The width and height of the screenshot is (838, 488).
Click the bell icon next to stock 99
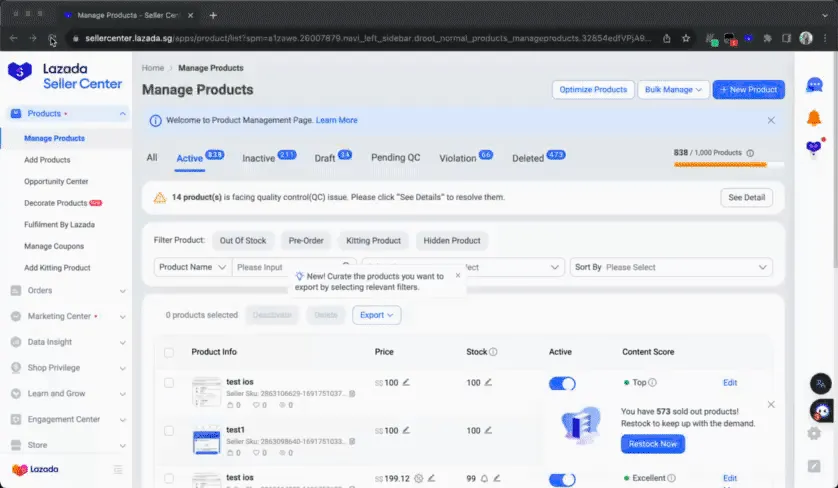(484, 478)
